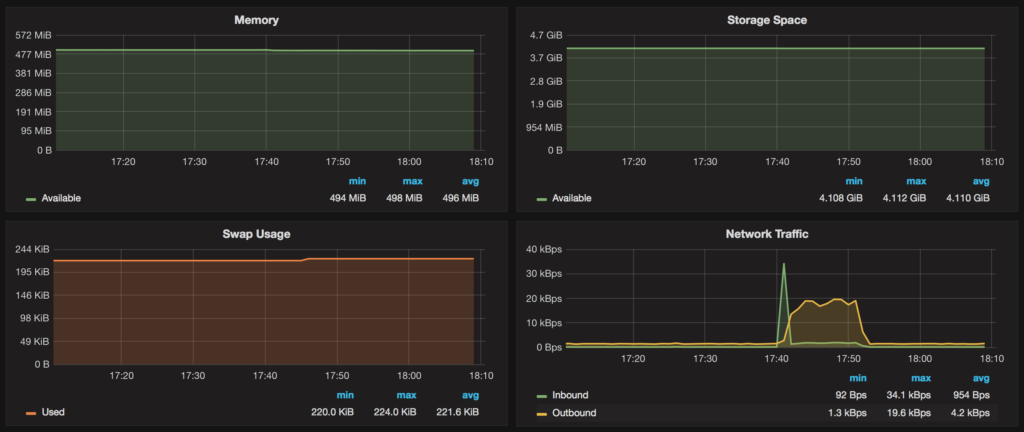Open the Swap Usage panel title menu
The height and width of the screenshot is (432, 1024).
(x=256, y=234)
